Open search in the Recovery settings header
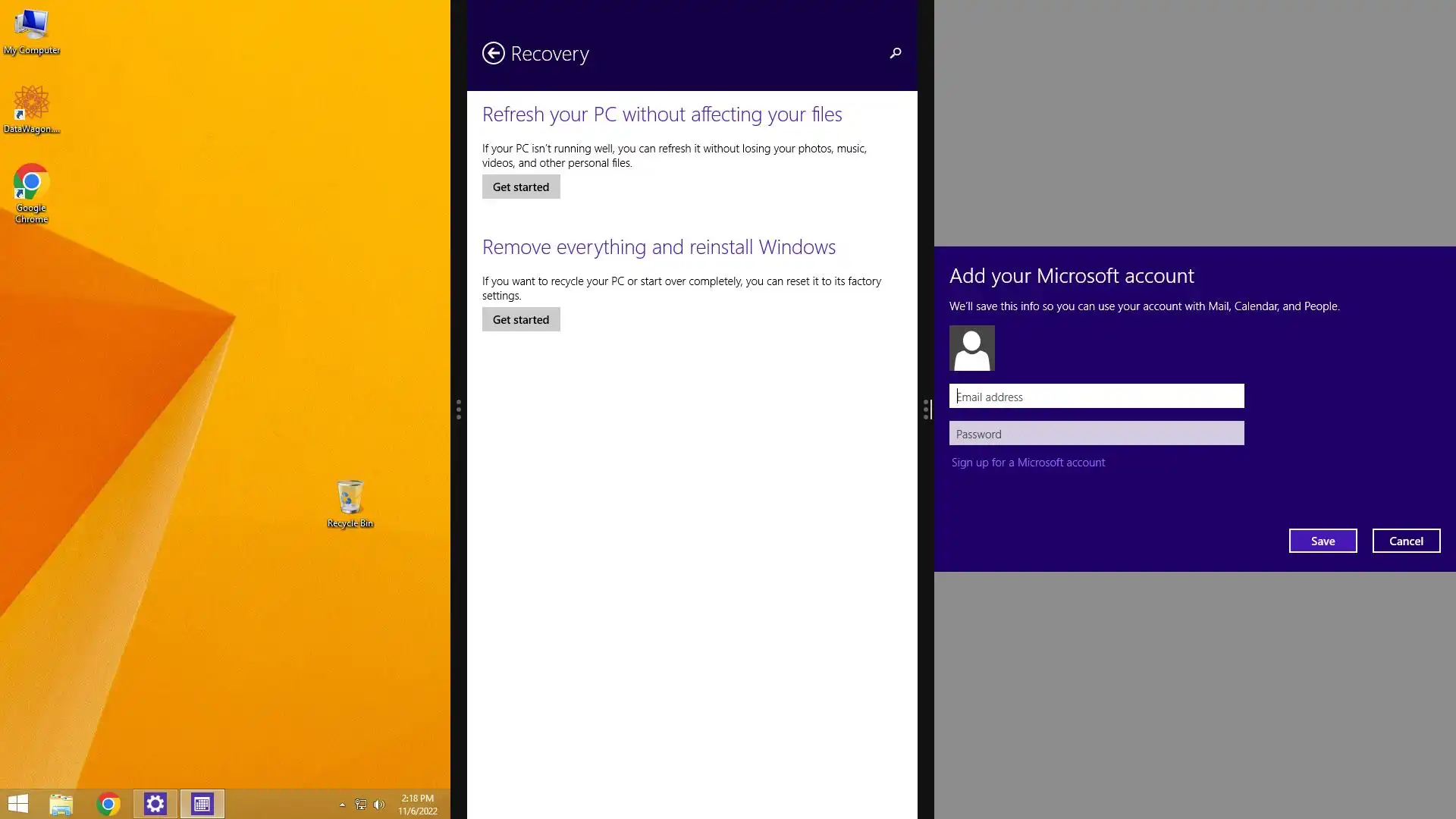 point(896,53)
